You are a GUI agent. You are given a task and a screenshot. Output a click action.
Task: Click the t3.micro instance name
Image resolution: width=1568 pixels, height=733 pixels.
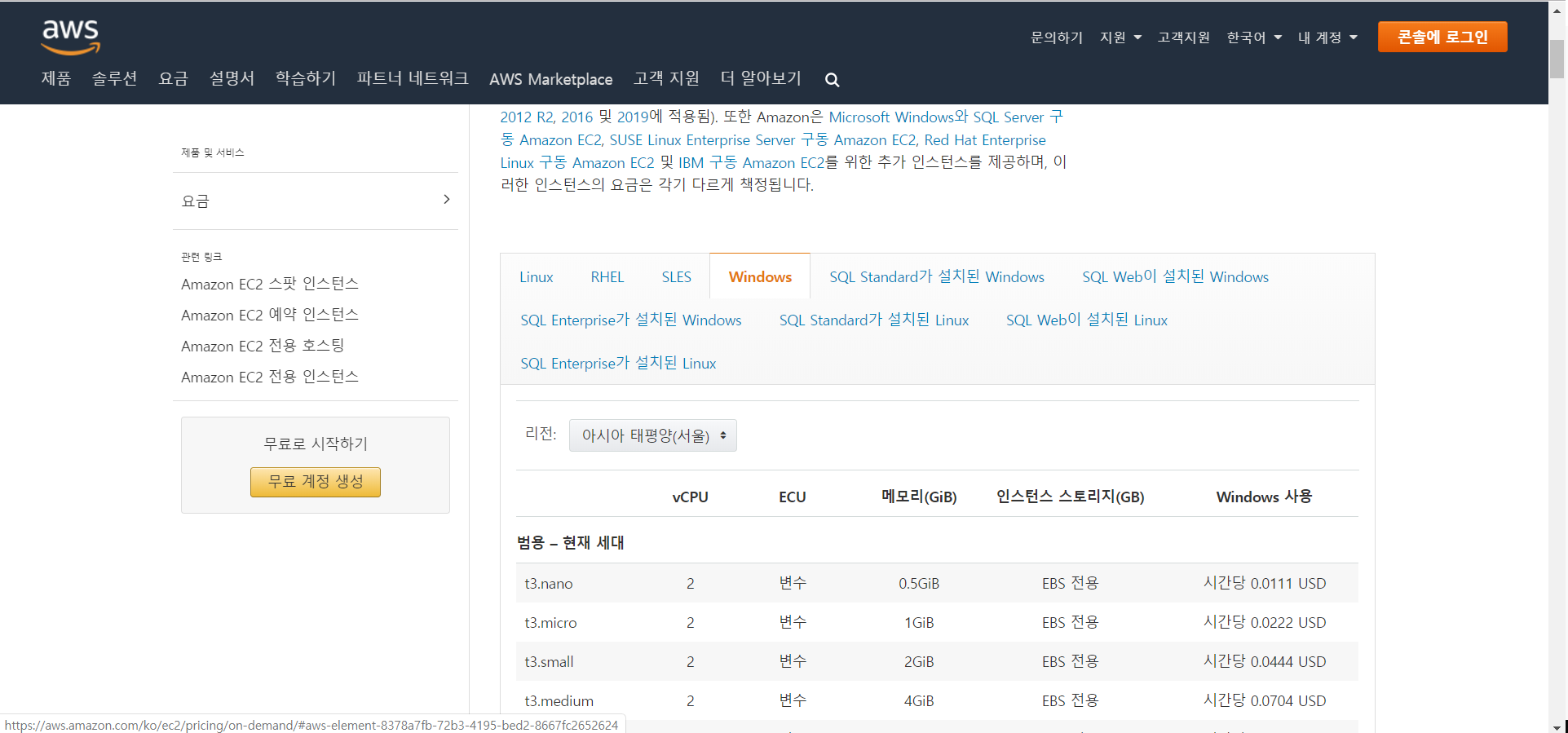coord(550,623)
